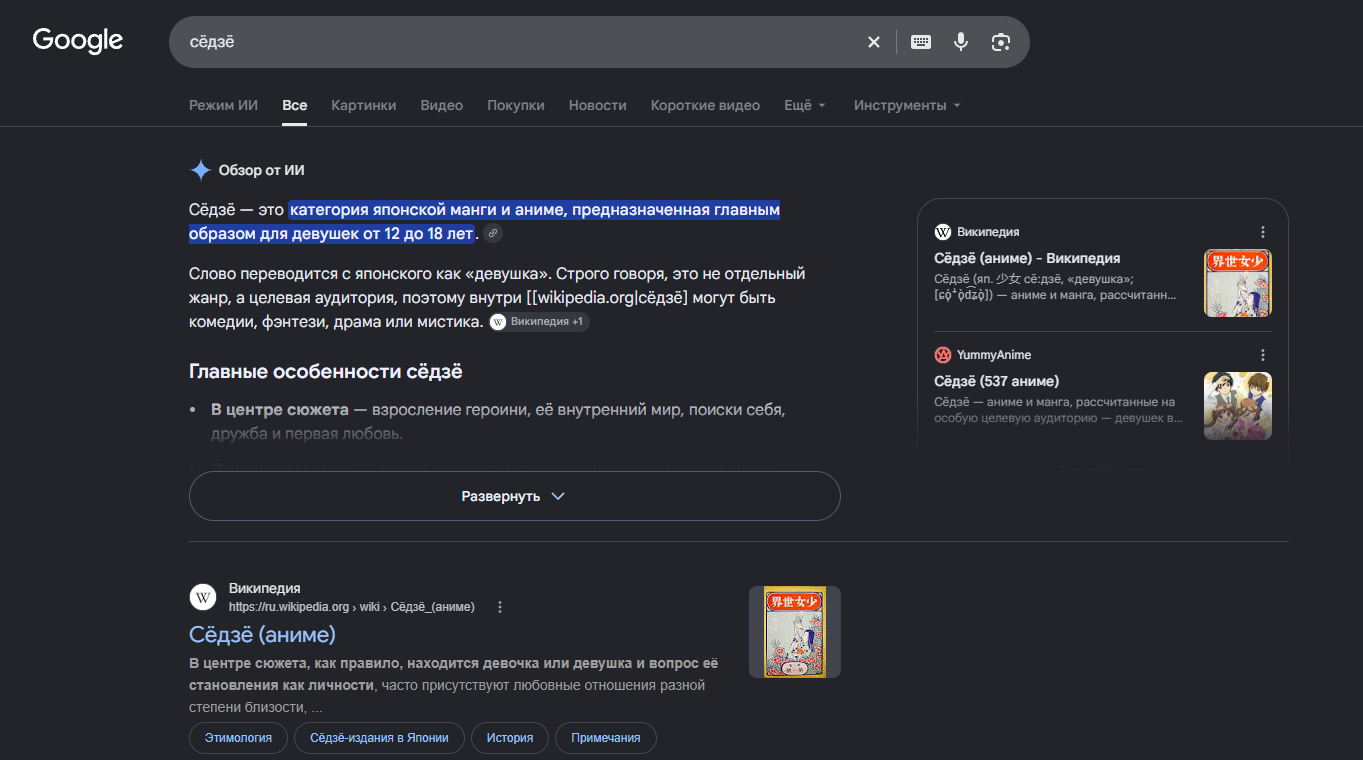Viewport: 1363px width, 760px height.
Task: Open the on-screen keyboard icon
Action: pos(921,42)
